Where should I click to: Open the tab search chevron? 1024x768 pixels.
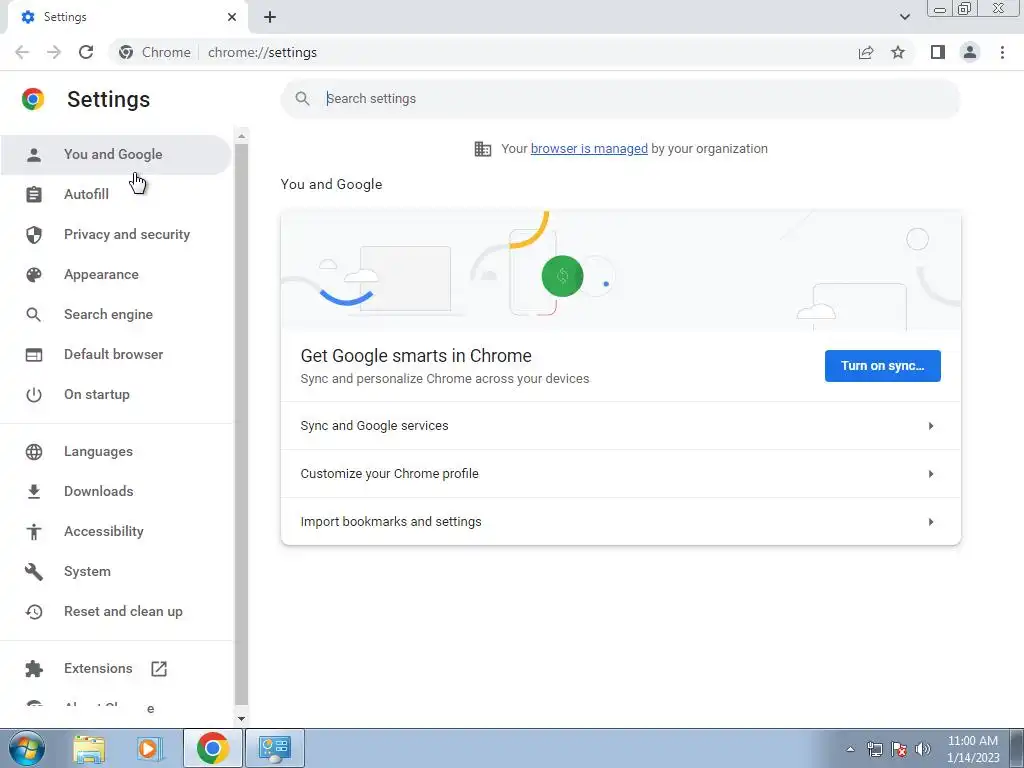point(904,17)
